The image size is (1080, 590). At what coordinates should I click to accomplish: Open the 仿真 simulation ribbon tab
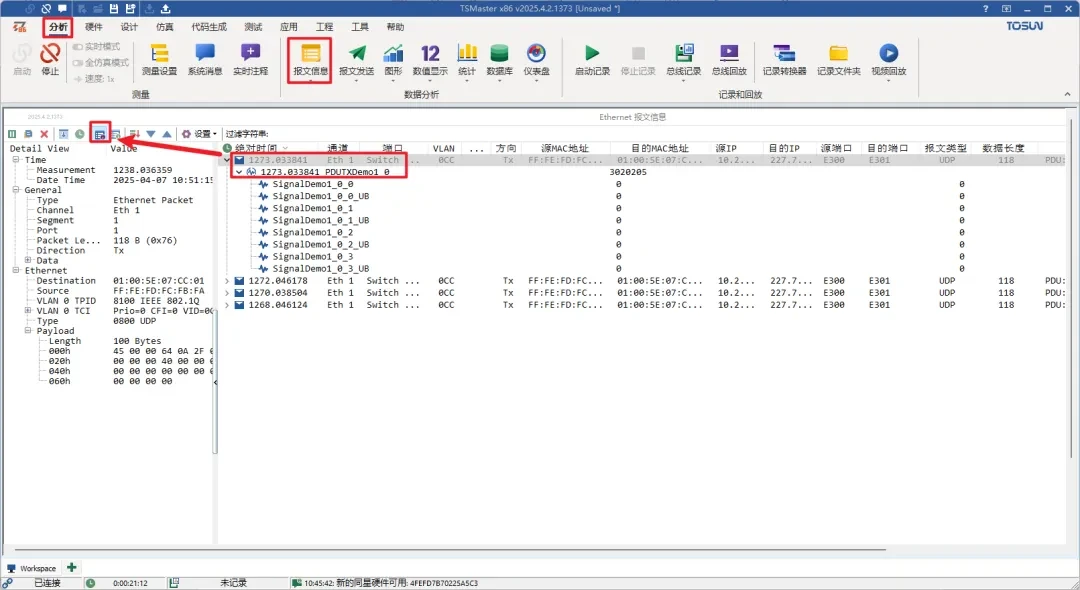pos(164,27)
